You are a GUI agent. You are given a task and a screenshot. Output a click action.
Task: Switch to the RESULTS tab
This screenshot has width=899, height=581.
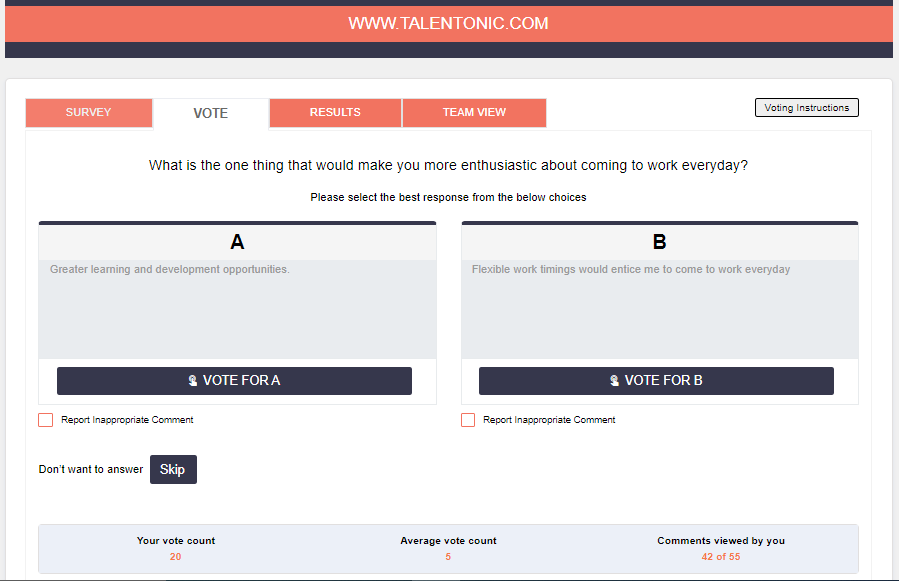tap(335, 113)
